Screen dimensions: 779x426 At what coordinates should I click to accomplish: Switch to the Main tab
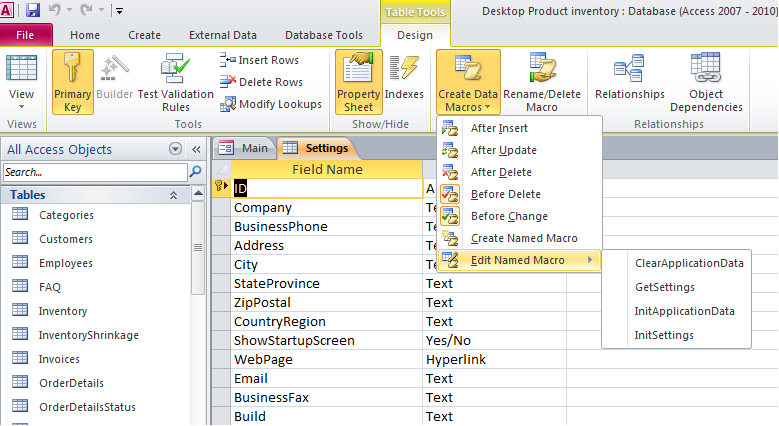pos(244,148)
